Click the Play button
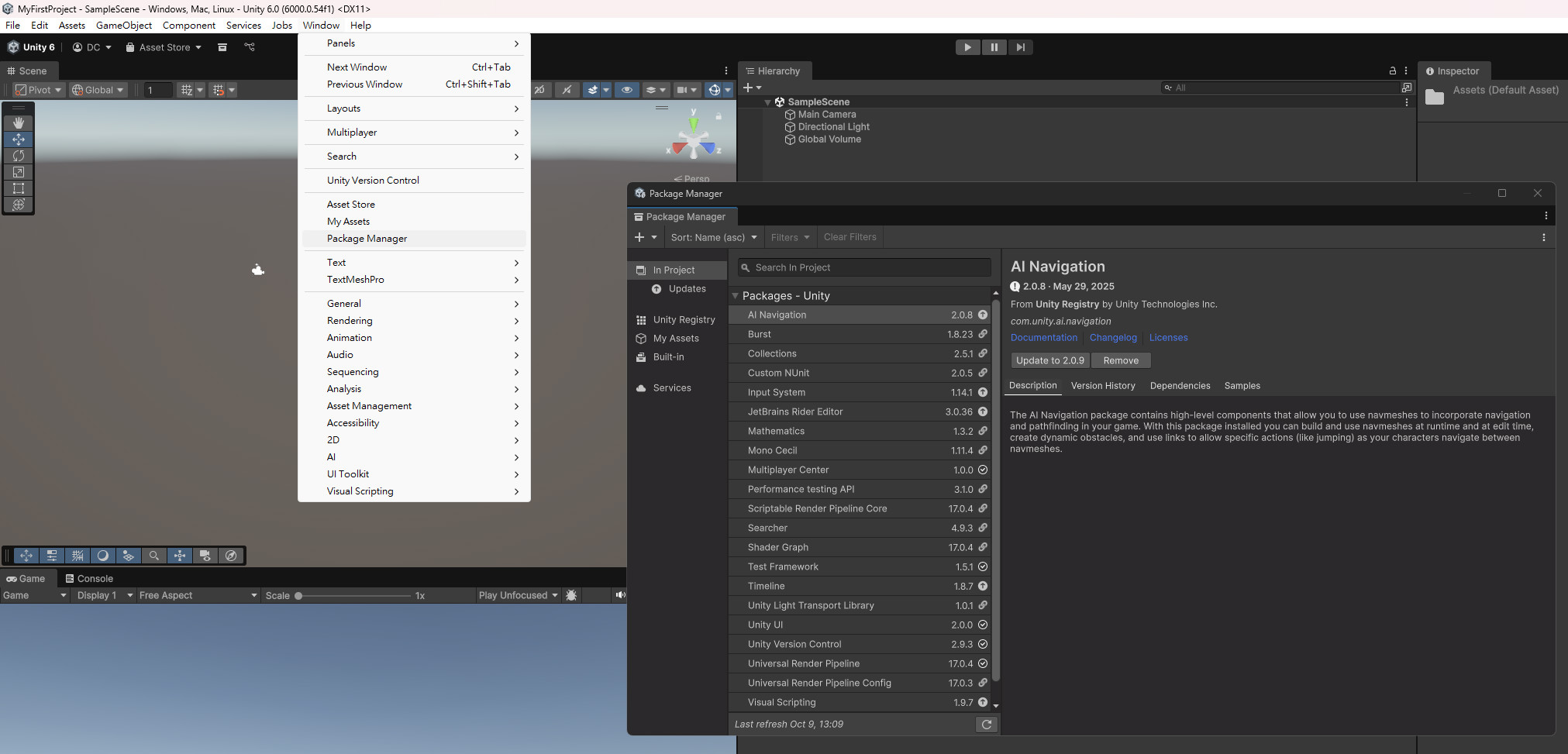 pyautogui.click(x=967, y=47)
